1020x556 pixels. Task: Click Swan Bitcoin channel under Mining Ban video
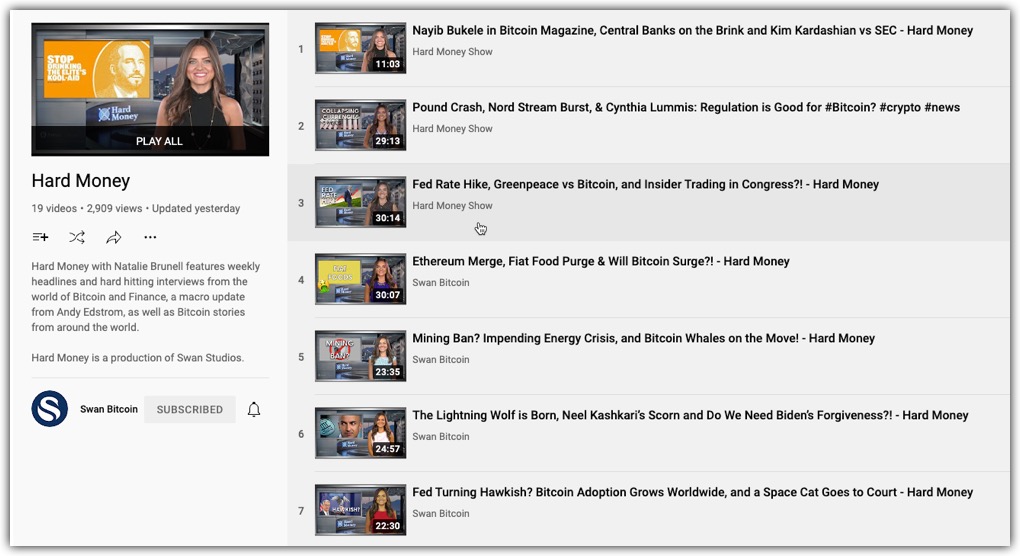tap(440, 360)
